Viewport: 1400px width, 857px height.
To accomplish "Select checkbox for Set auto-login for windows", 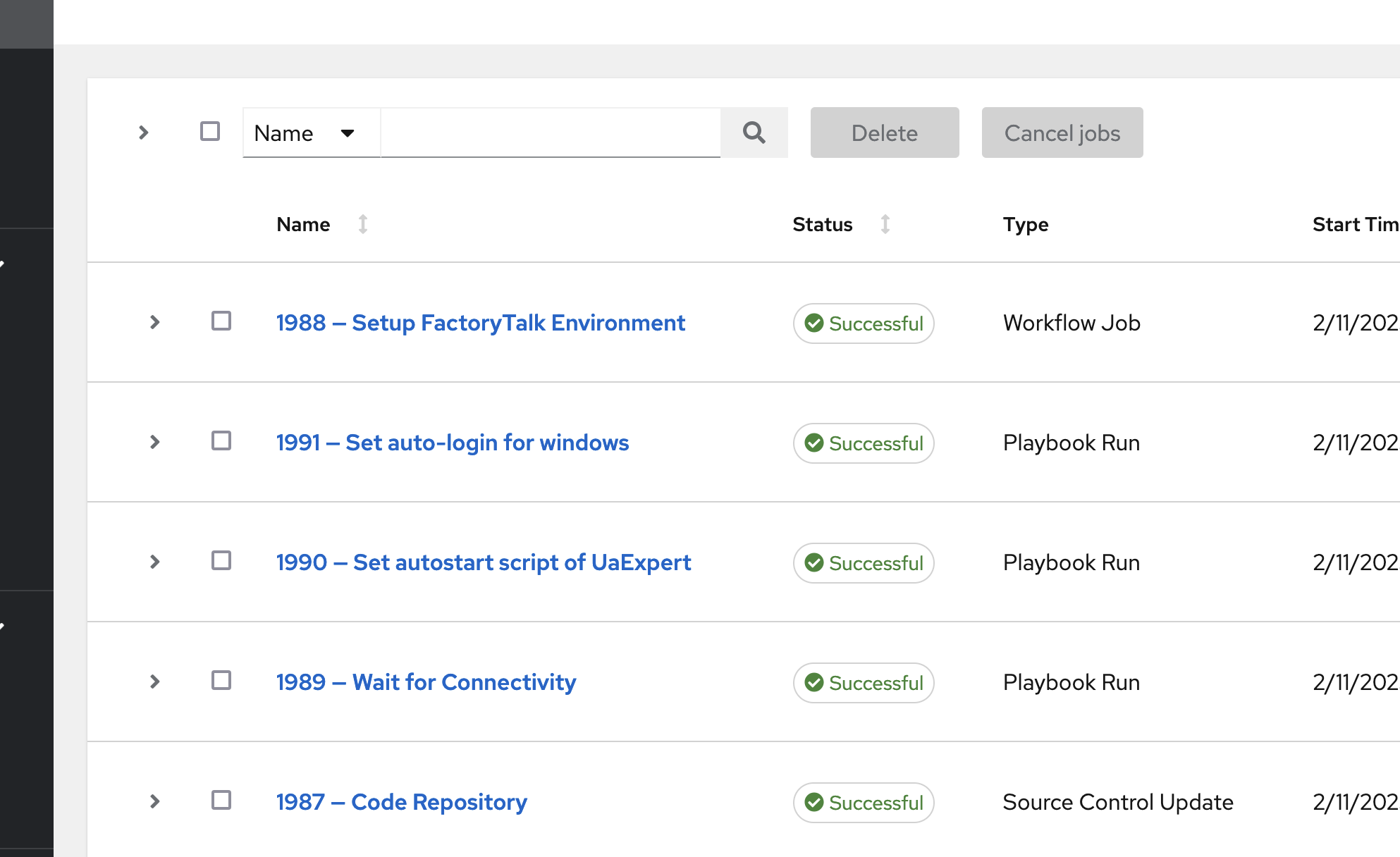I will pos(221,441).
